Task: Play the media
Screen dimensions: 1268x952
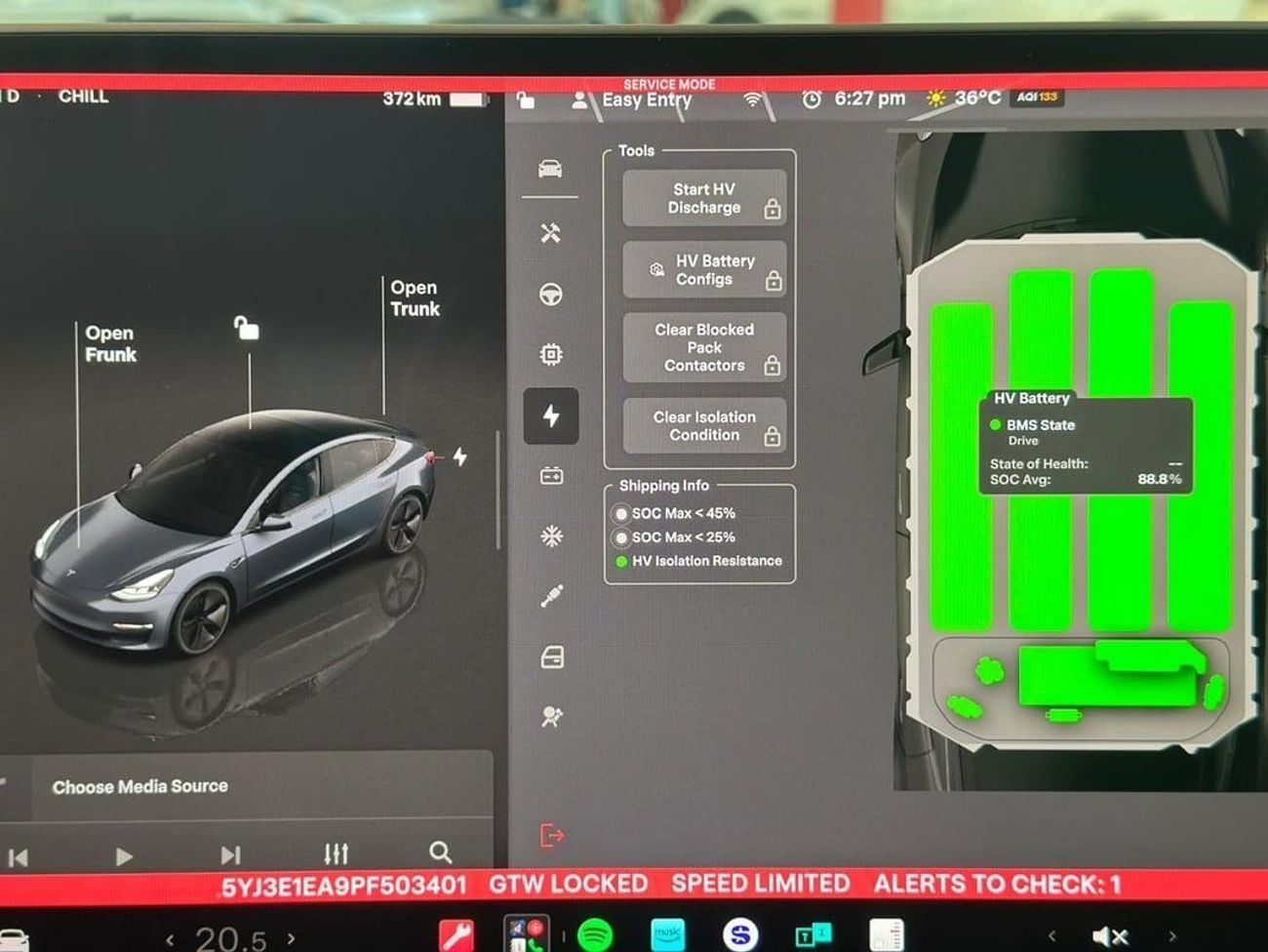Action: point(124,856)
